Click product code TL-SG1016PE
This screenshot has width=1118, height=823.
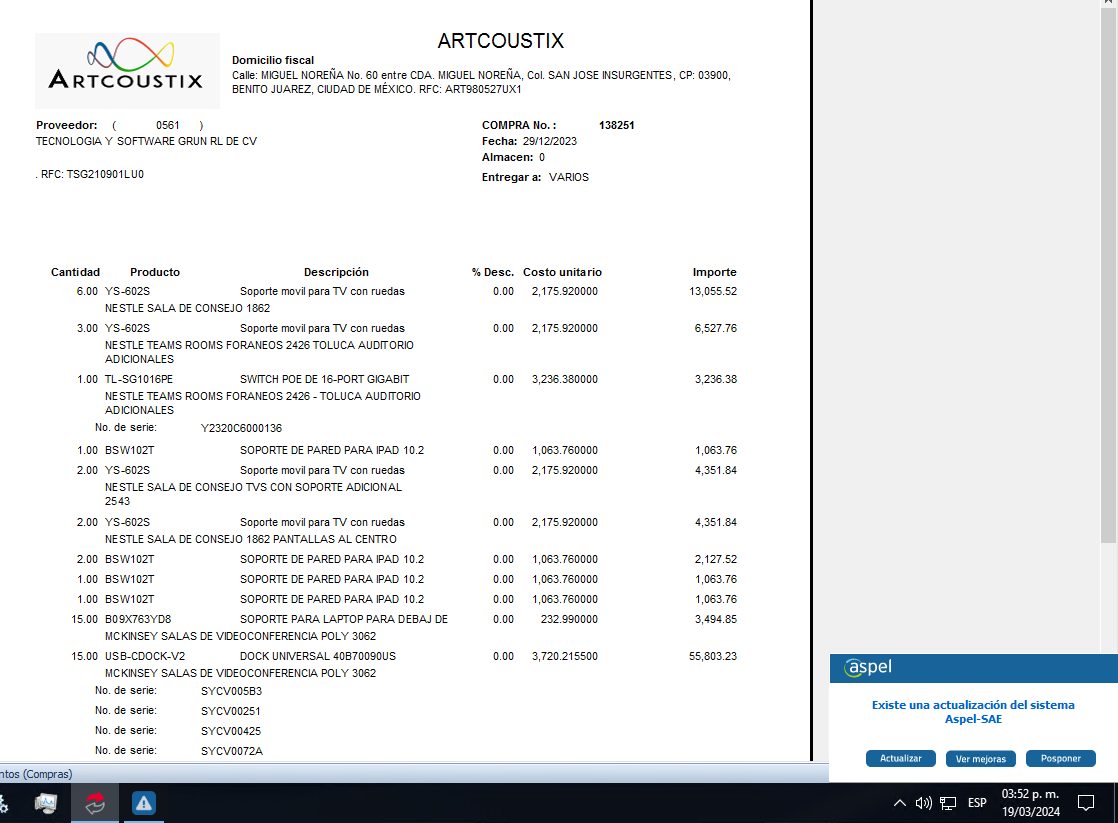coord(139,379)
